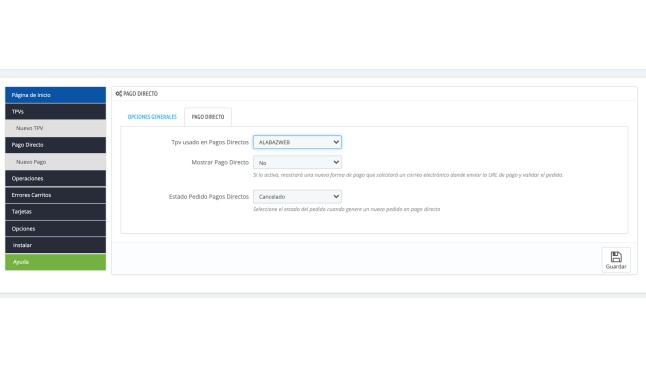
Task: Open the Estado Pedido Pagos Directos dropdown
Action: 297,197
